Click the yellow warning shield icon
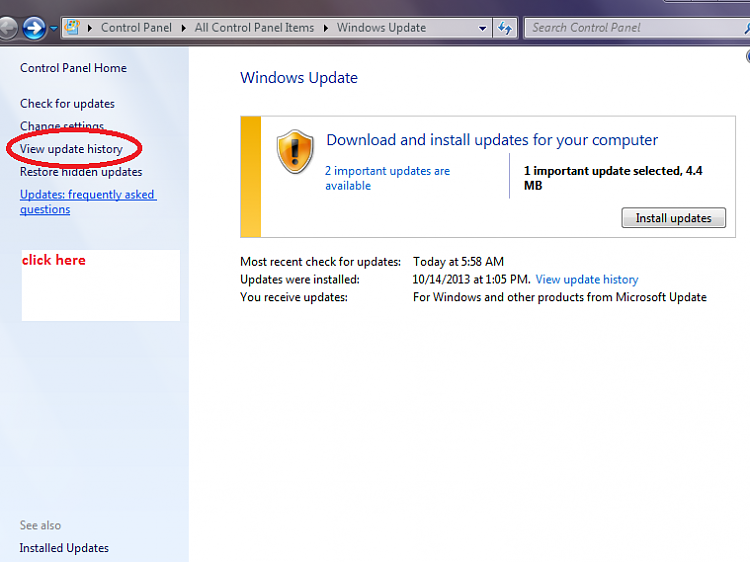 (x=295, y=152)
